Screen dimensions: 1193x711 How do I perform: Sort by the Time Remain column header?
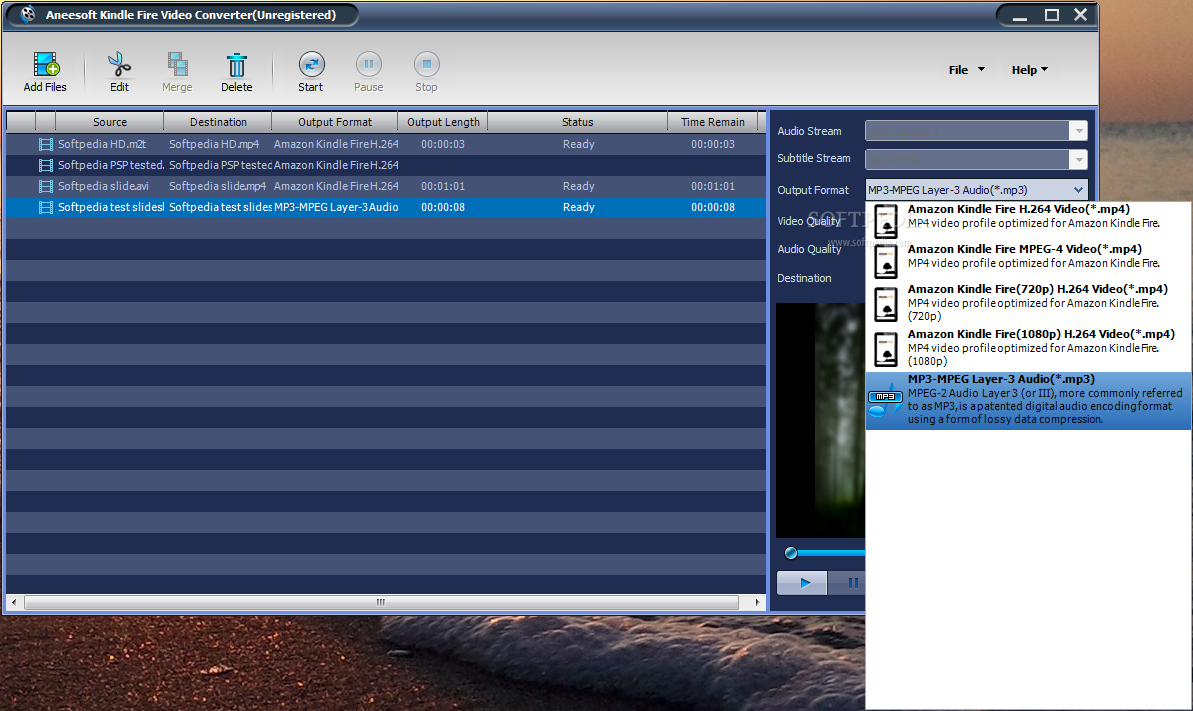713,122
